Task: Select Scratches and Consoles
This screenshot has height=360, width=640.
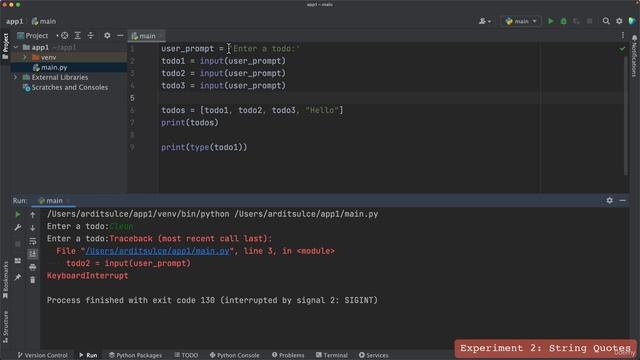Action: coord(70,87)
